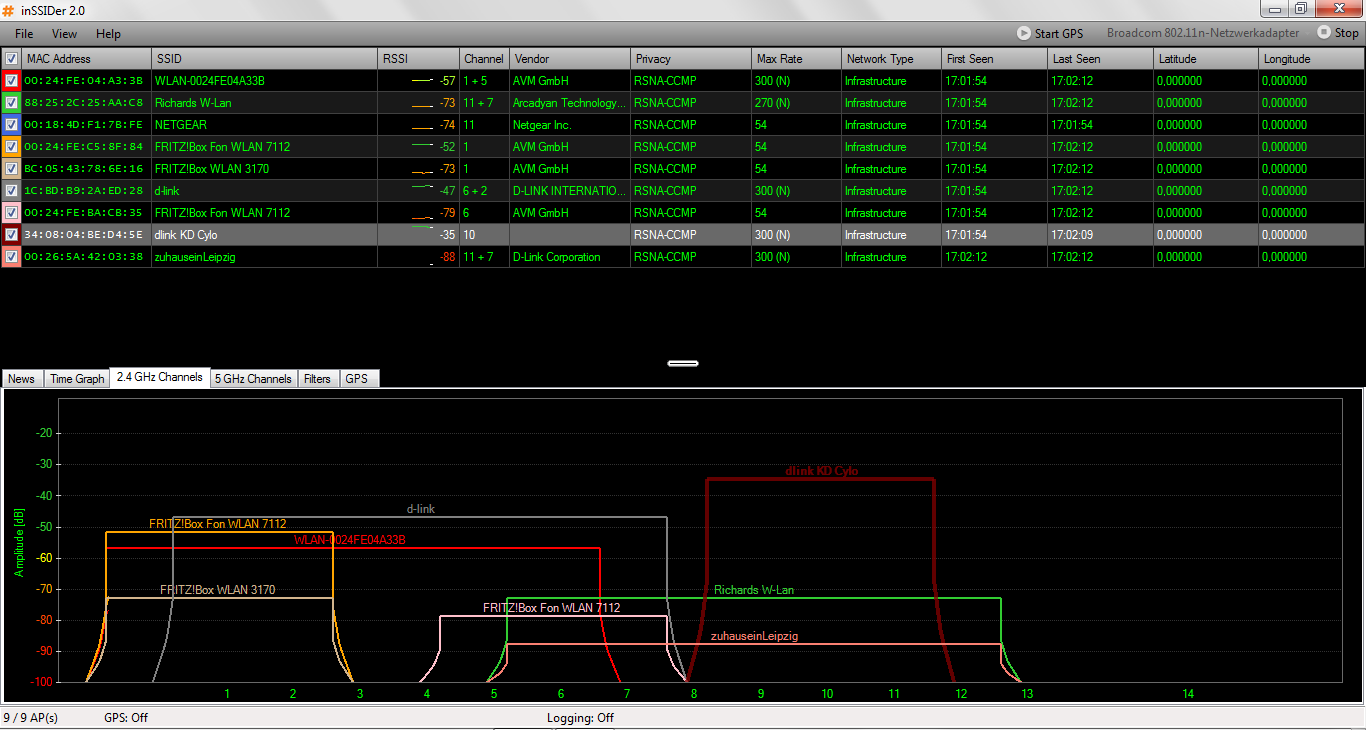Viewport: 1366px width, 730px height.
Task: Click the 'Amplitude [dB]' axis label
Action: point(17,543)
